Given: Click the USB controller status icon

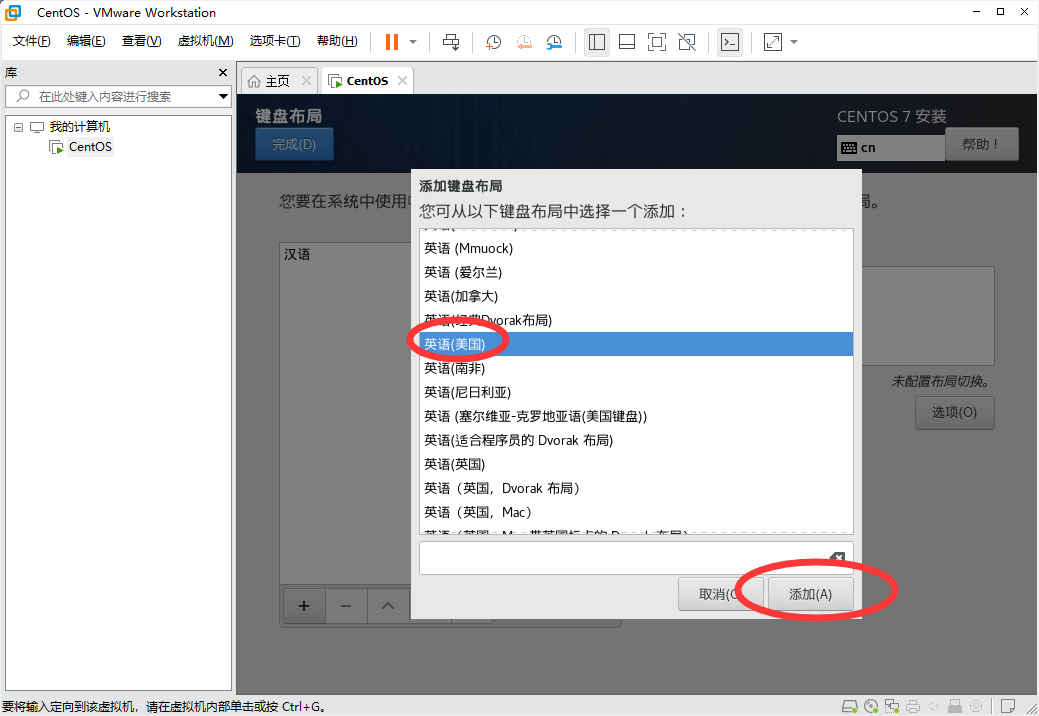Looking at the screenshot, I should [955, 706].
